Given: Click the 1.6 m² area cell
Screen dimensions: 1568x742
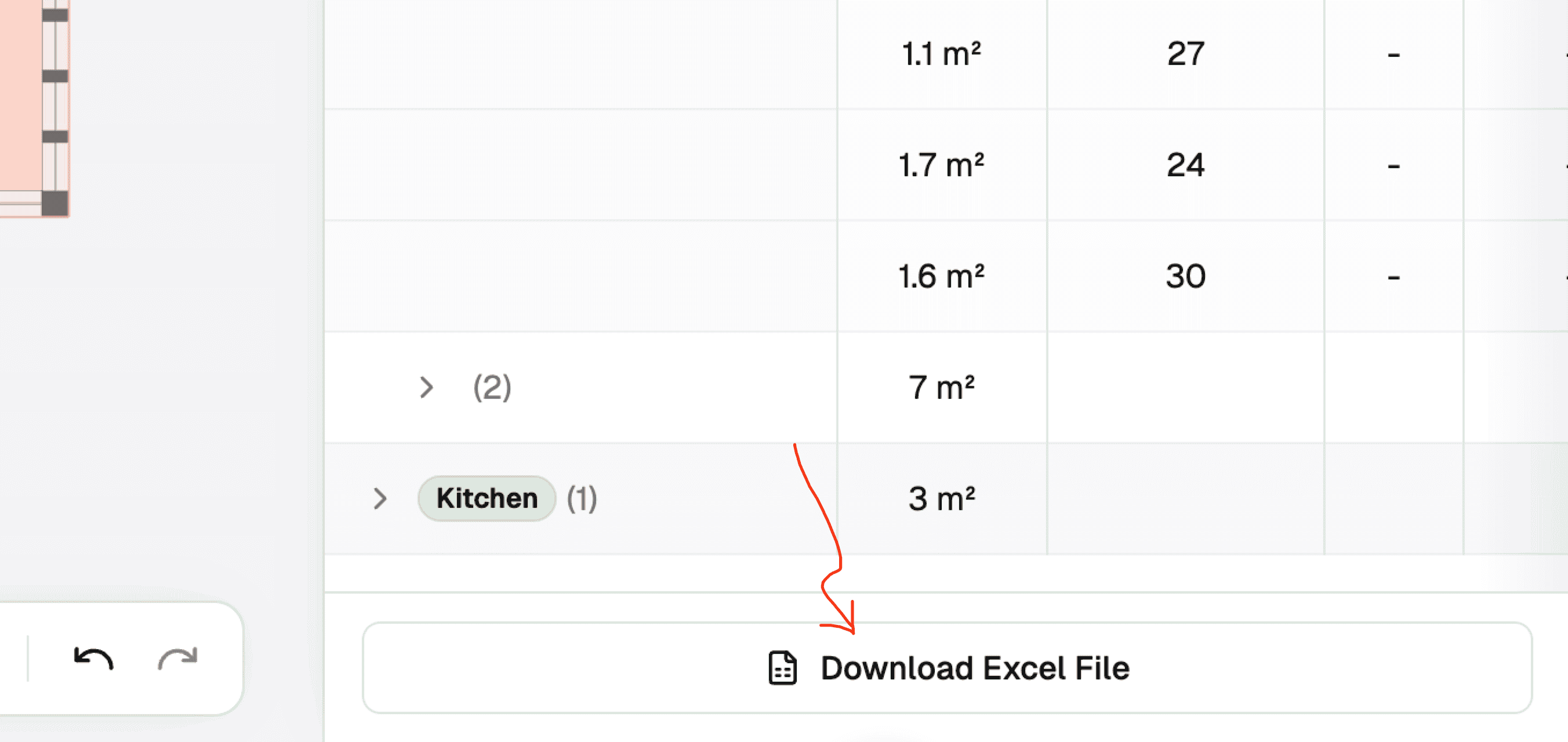Looking at the screenshot, I should (x=941, y=277).
